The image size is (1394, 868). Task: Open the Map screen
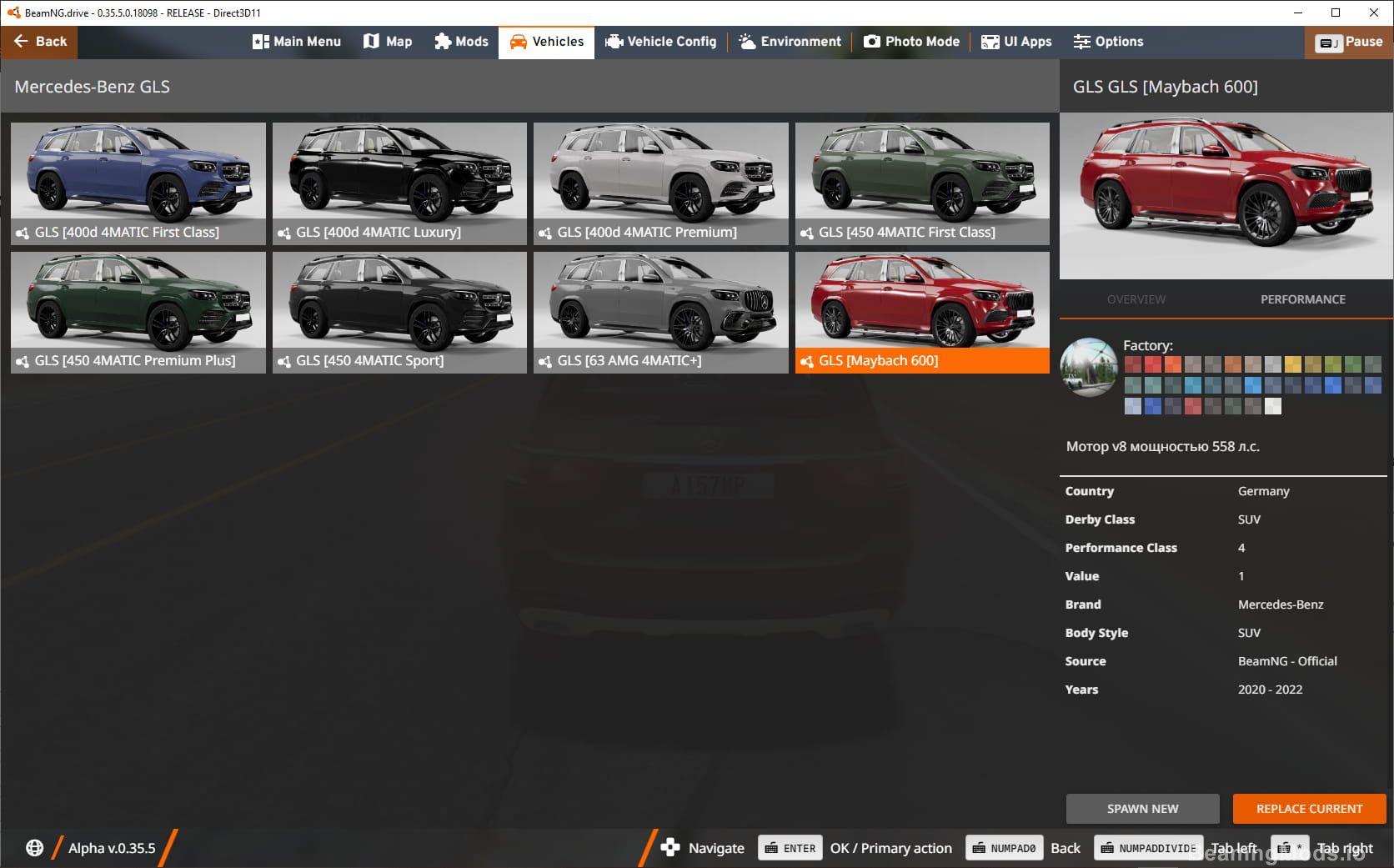coord(388,42)
